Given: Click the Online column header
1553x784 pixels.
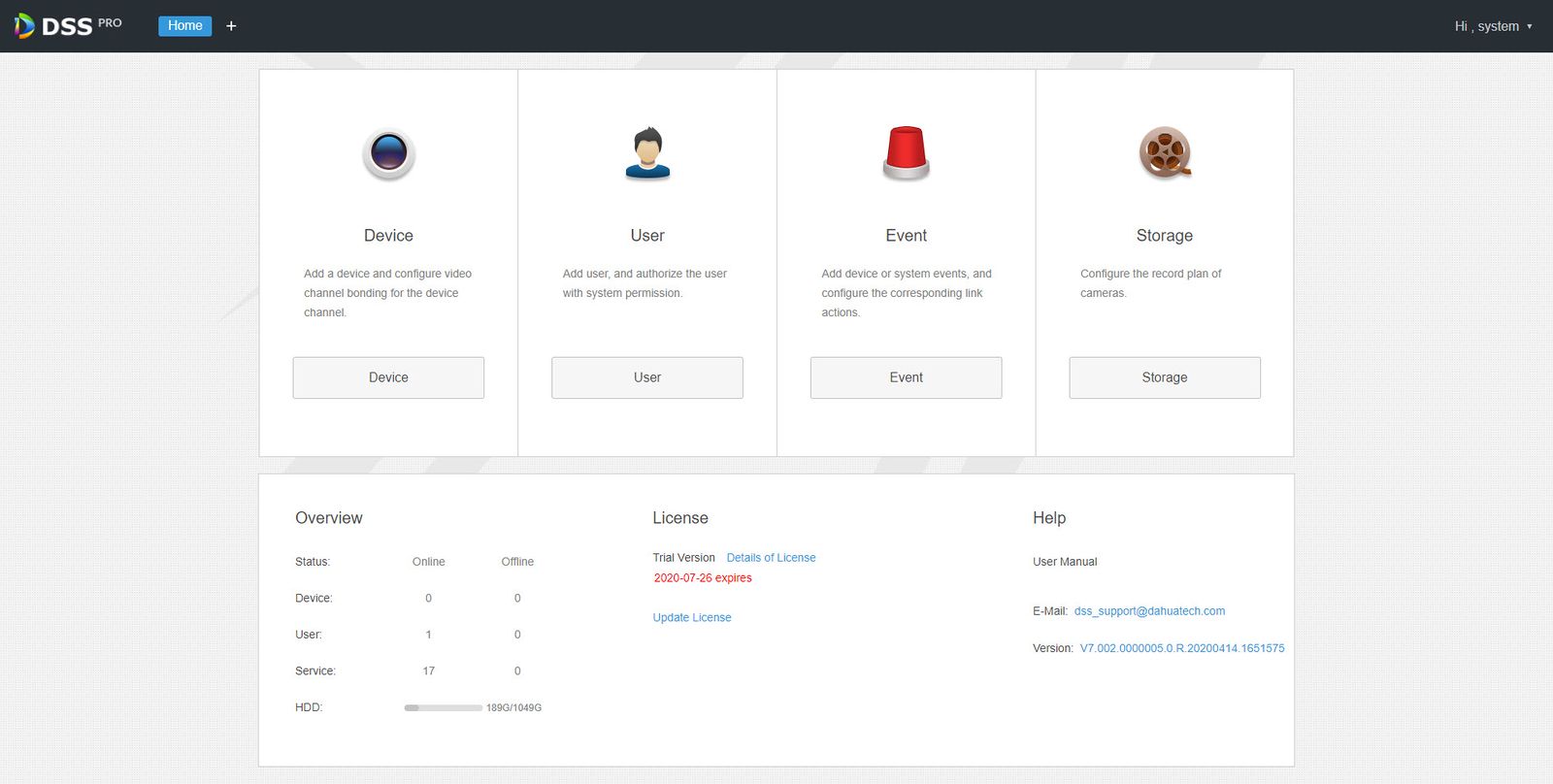Looking at the screenshot, I should (x=428, y=562).
